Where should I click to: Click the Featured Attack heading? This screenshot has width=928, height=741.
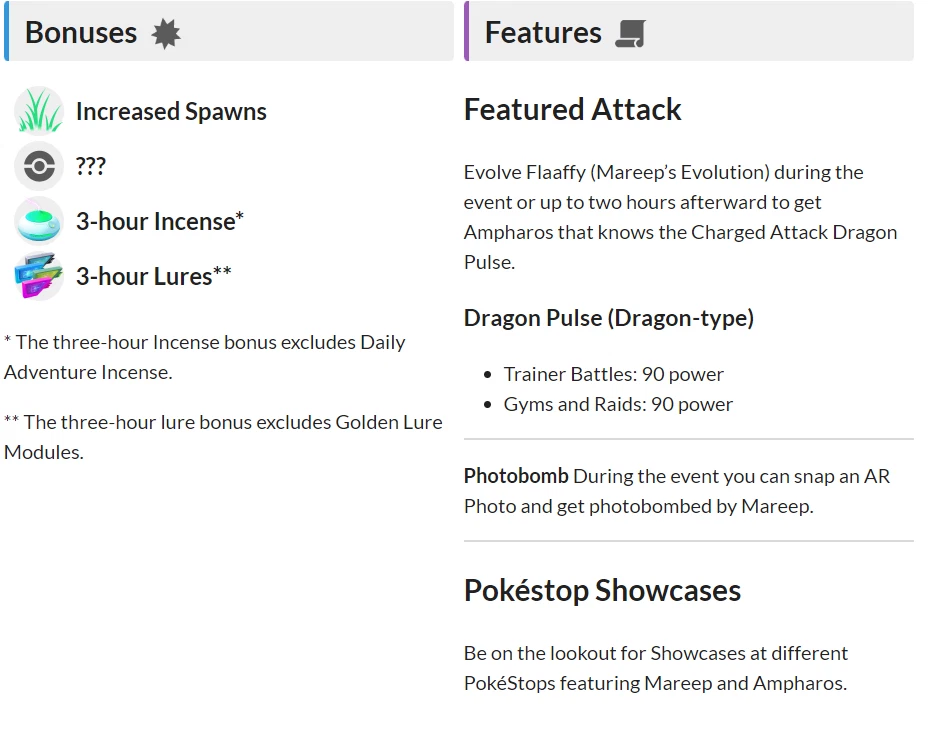[573, 109]
